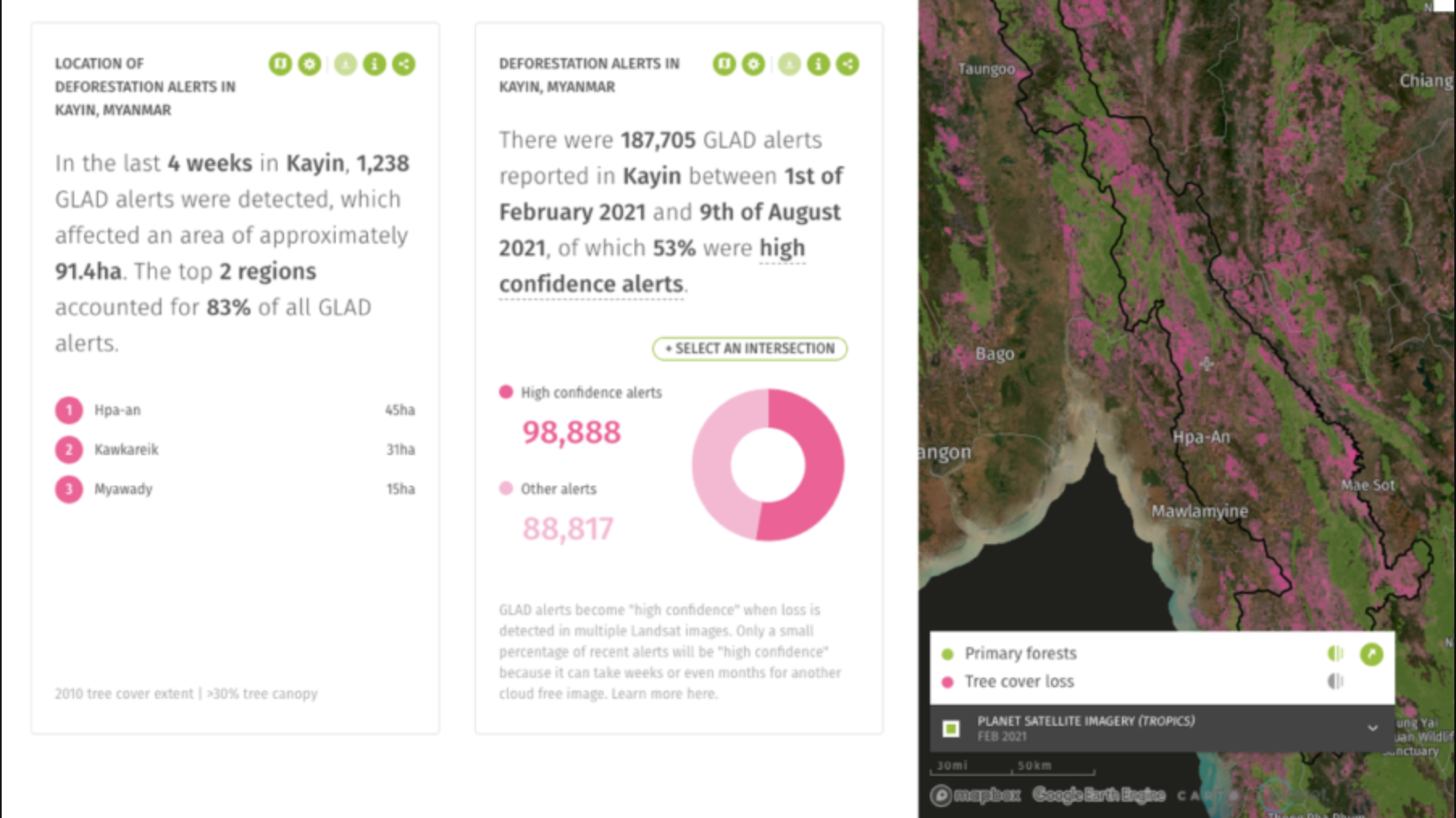Click the Mapbox logo on the map

[x=977, y=795]
